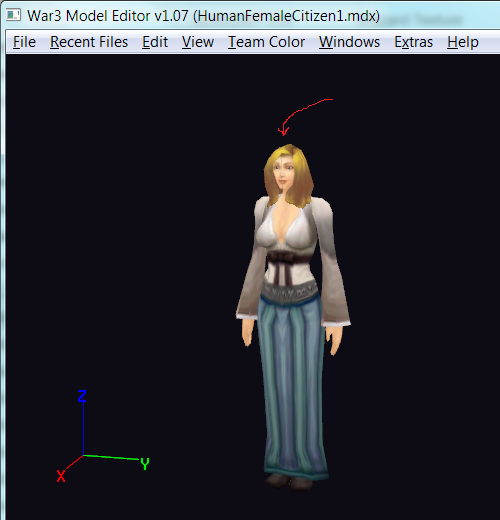The image size is (500, 520).
Task: Open the Extras menu
Action: (x=413, y=42)
